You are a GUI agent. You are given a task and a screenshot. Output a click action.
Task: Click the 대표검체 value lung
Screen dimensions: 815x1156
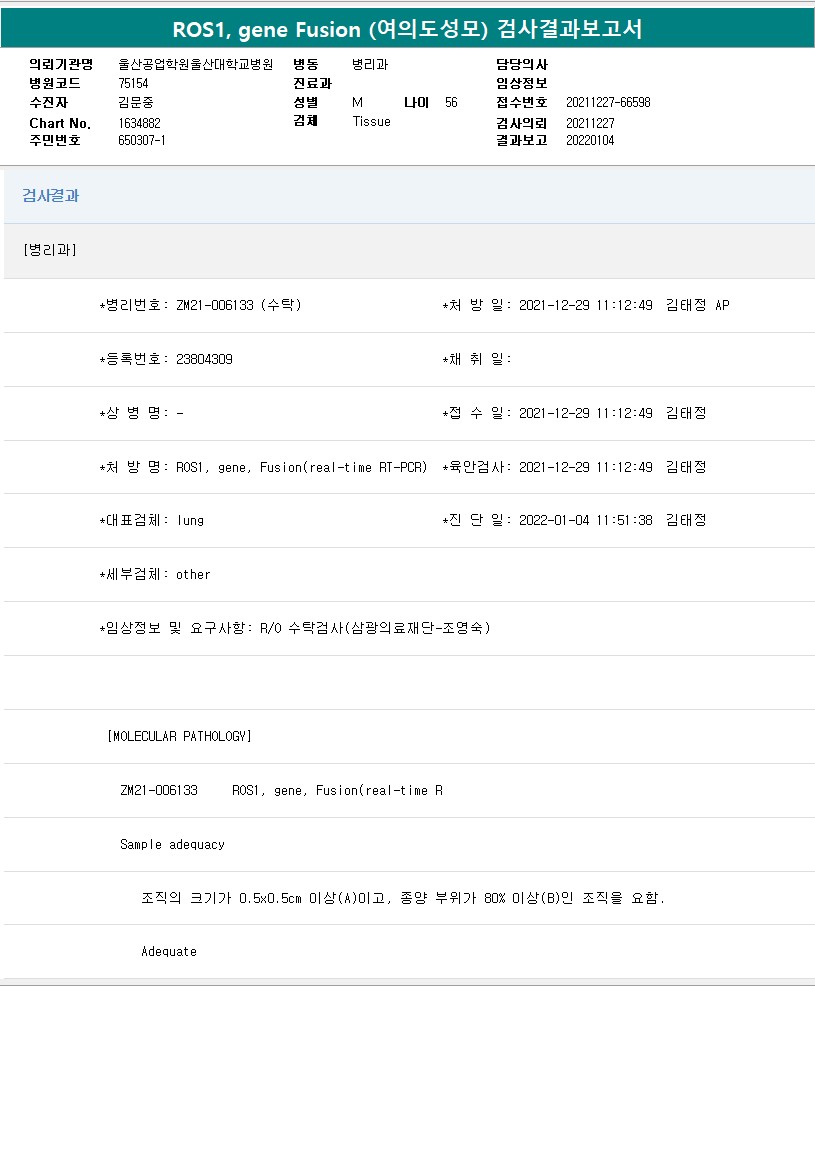190,521
